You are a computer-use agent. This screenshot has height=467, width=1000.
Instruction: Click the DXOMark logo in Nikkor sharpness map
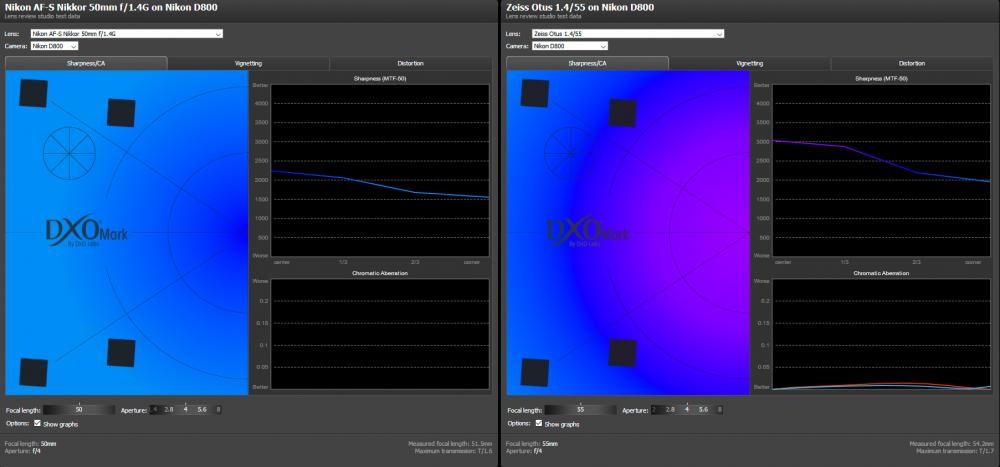point(87,232)
